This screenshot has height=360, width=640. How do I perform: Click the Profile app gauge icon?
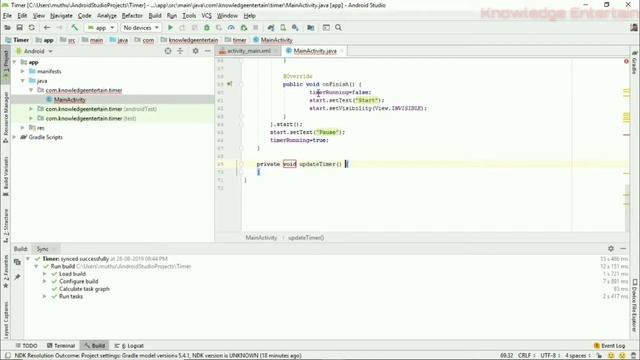pos(231,28)
